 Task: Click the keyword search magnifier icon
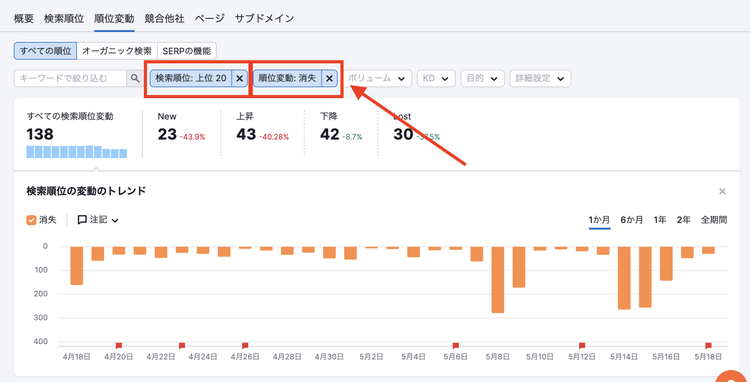tap(135, 78)
